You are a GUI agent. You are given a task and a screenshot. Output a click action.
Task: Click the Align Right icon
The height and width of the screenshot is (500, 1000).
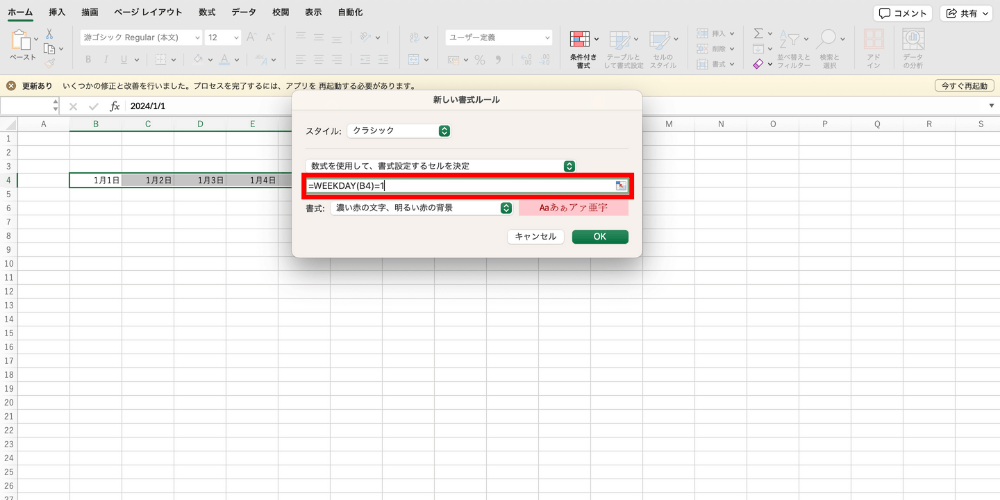pyautogui.click(x=336, y=59)
